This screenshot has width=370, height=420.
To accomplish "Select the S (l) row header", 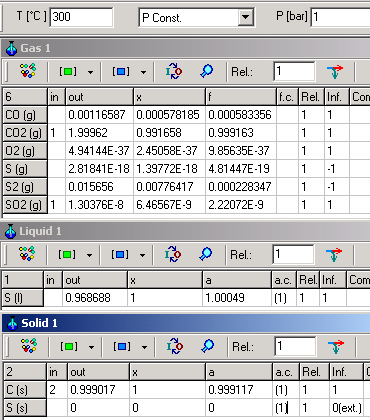I will [23, 298].
